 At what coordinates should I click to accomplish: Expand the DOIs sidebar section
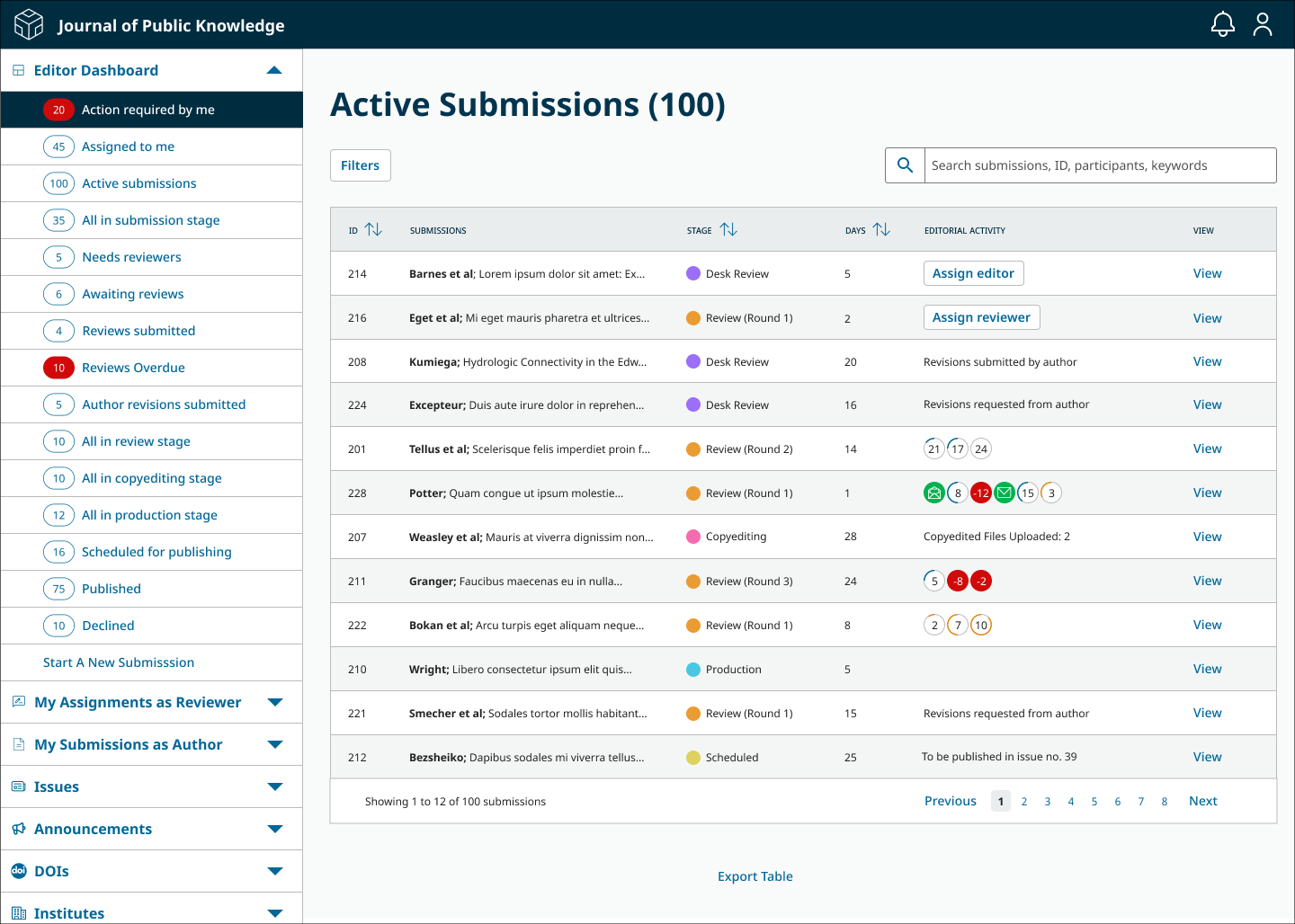click(274, 871)
